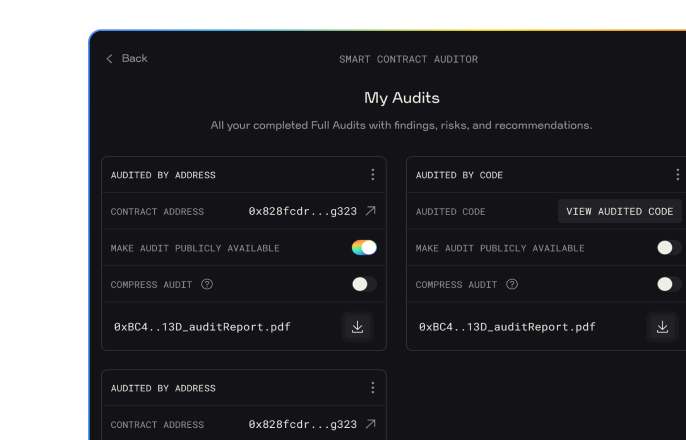Enable Compress Audit on Audited By Code card

(x=669, y=284)
